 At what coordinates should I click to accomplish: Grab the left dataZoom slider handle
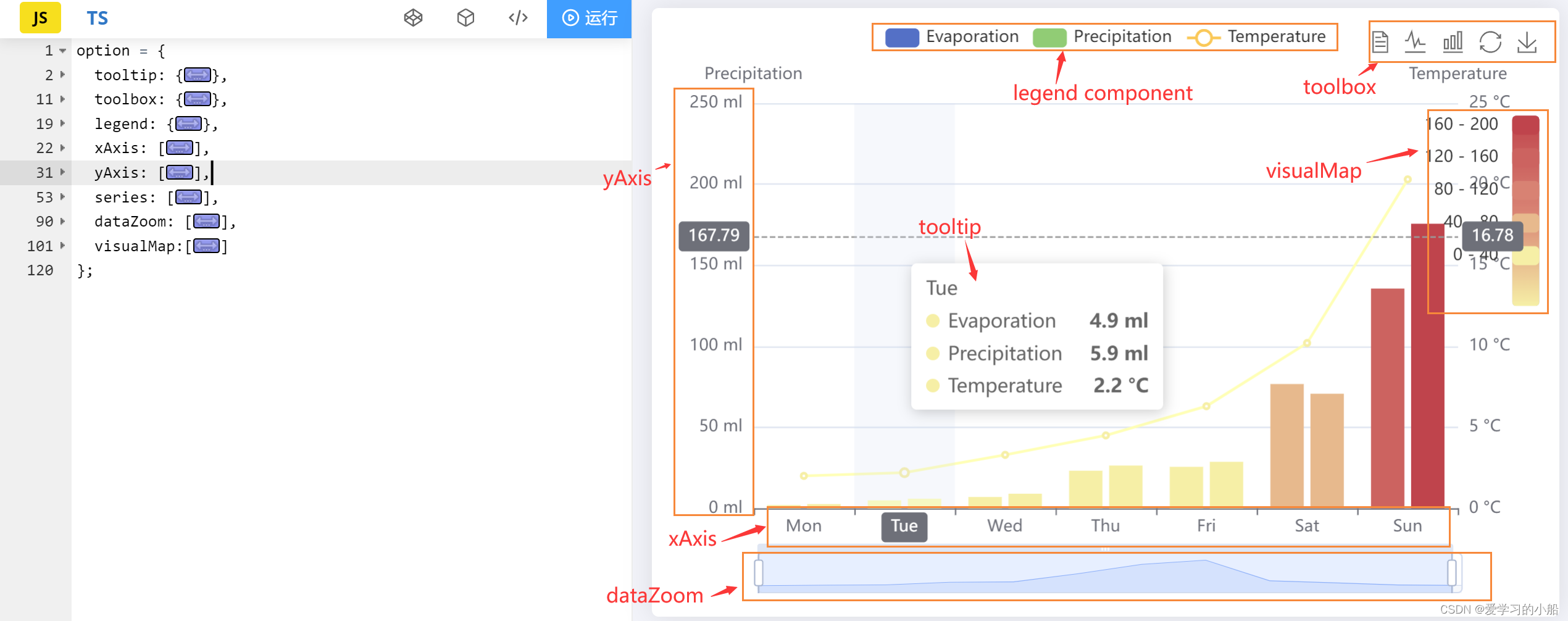click(759, 572)
